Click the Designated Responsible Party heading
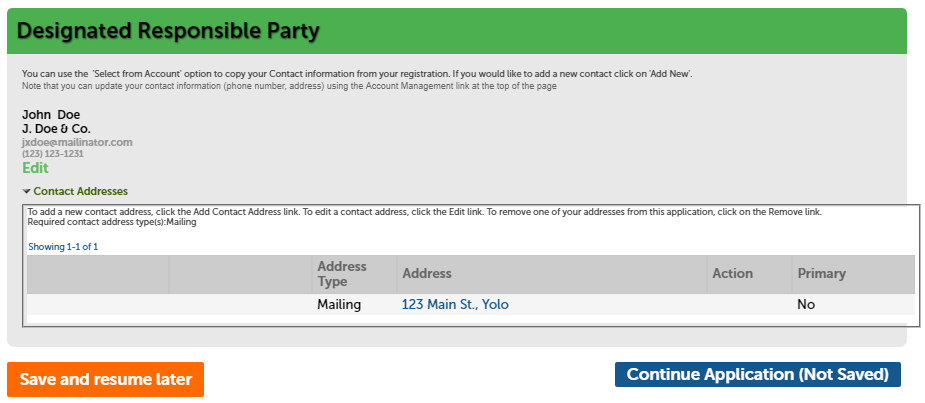Screen dimensions: 925x403 tap(168, 32)
